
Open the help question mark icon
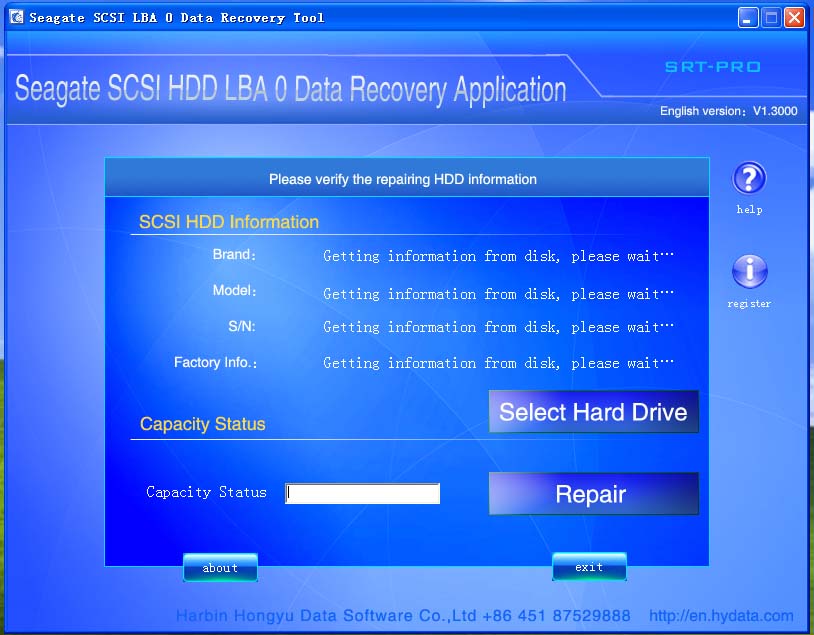point(749,178)
